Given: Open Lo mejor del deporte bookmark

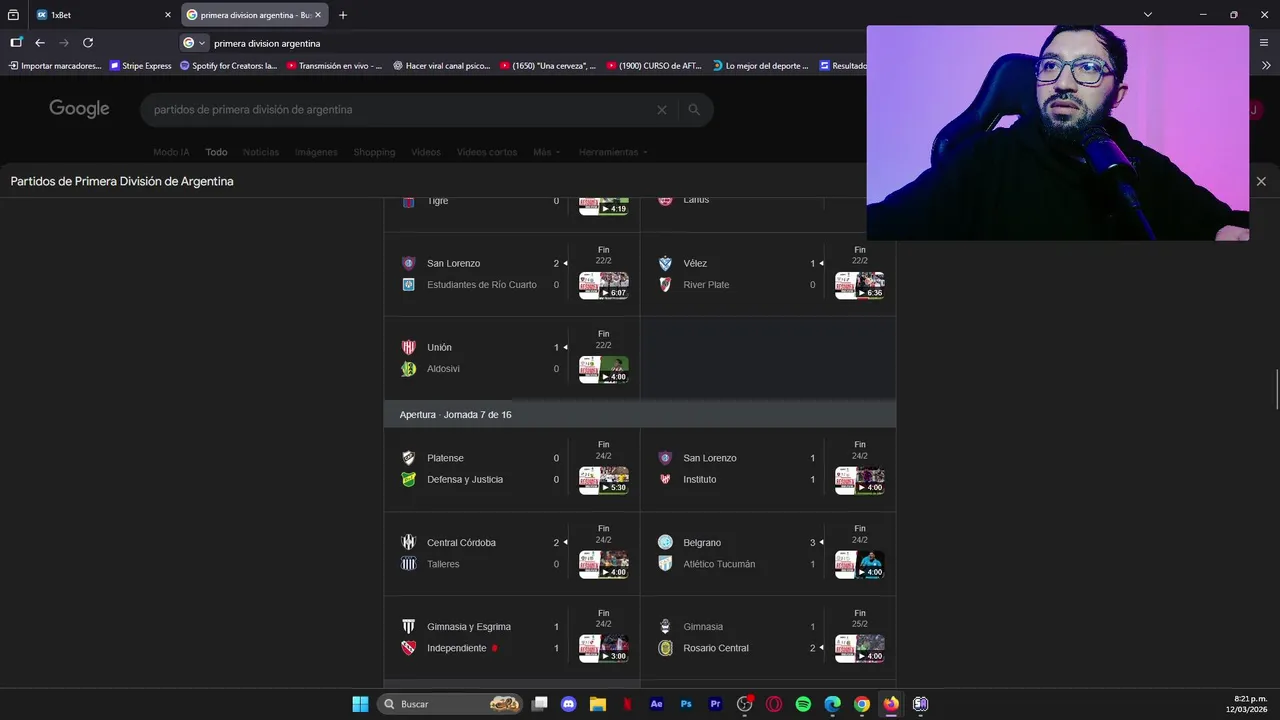Looking at the screenshot, I should [x=761, y=66].
